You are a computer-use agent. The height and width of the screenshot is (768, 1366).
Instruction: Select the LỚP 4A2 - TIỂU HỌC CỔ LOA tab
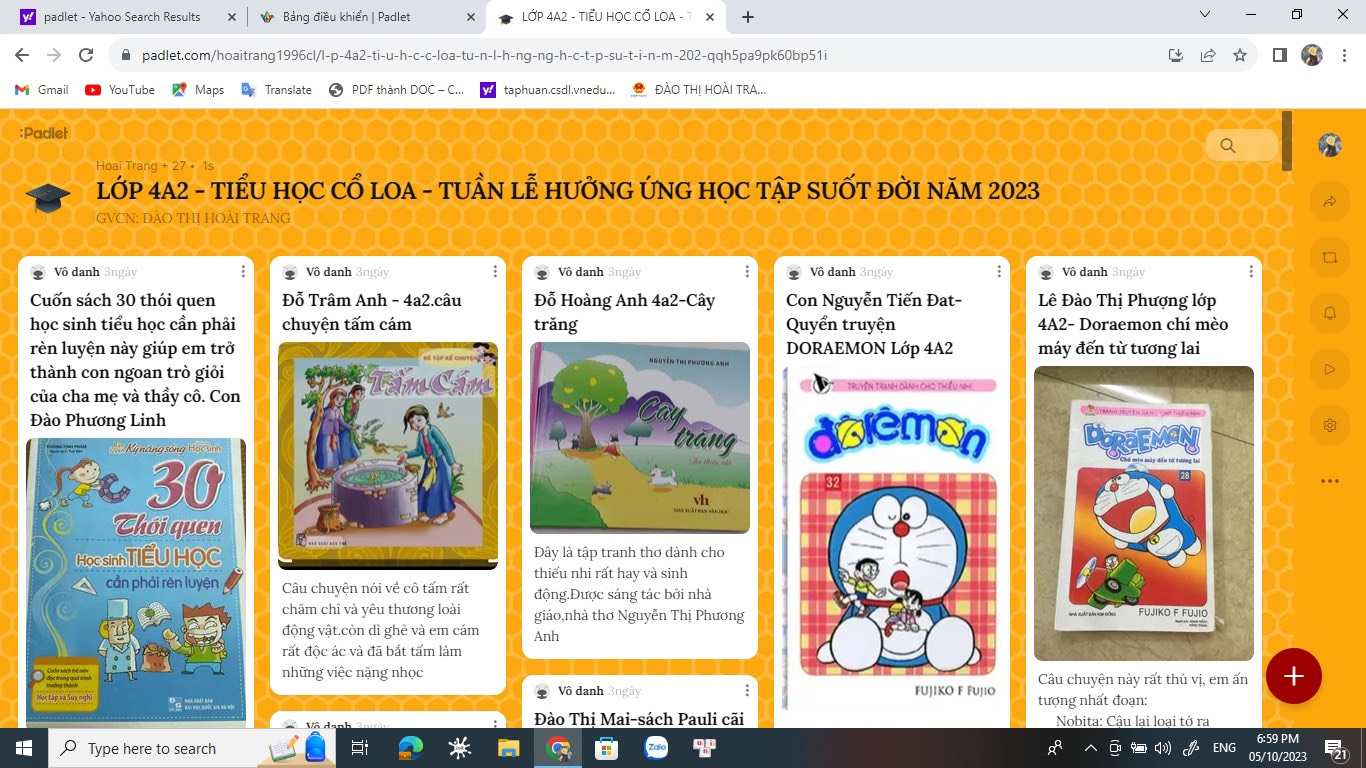[607, 17]
